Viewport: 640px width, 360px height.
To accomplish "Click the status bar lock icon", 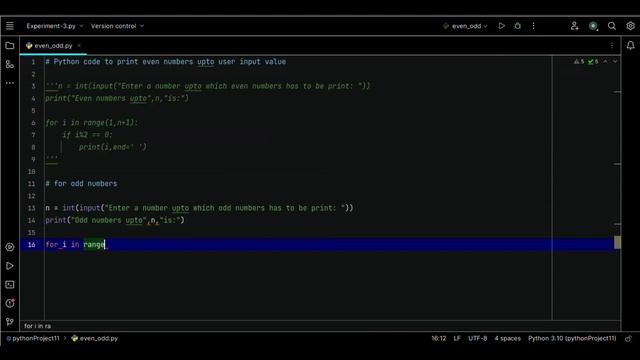I will point(628,338).
